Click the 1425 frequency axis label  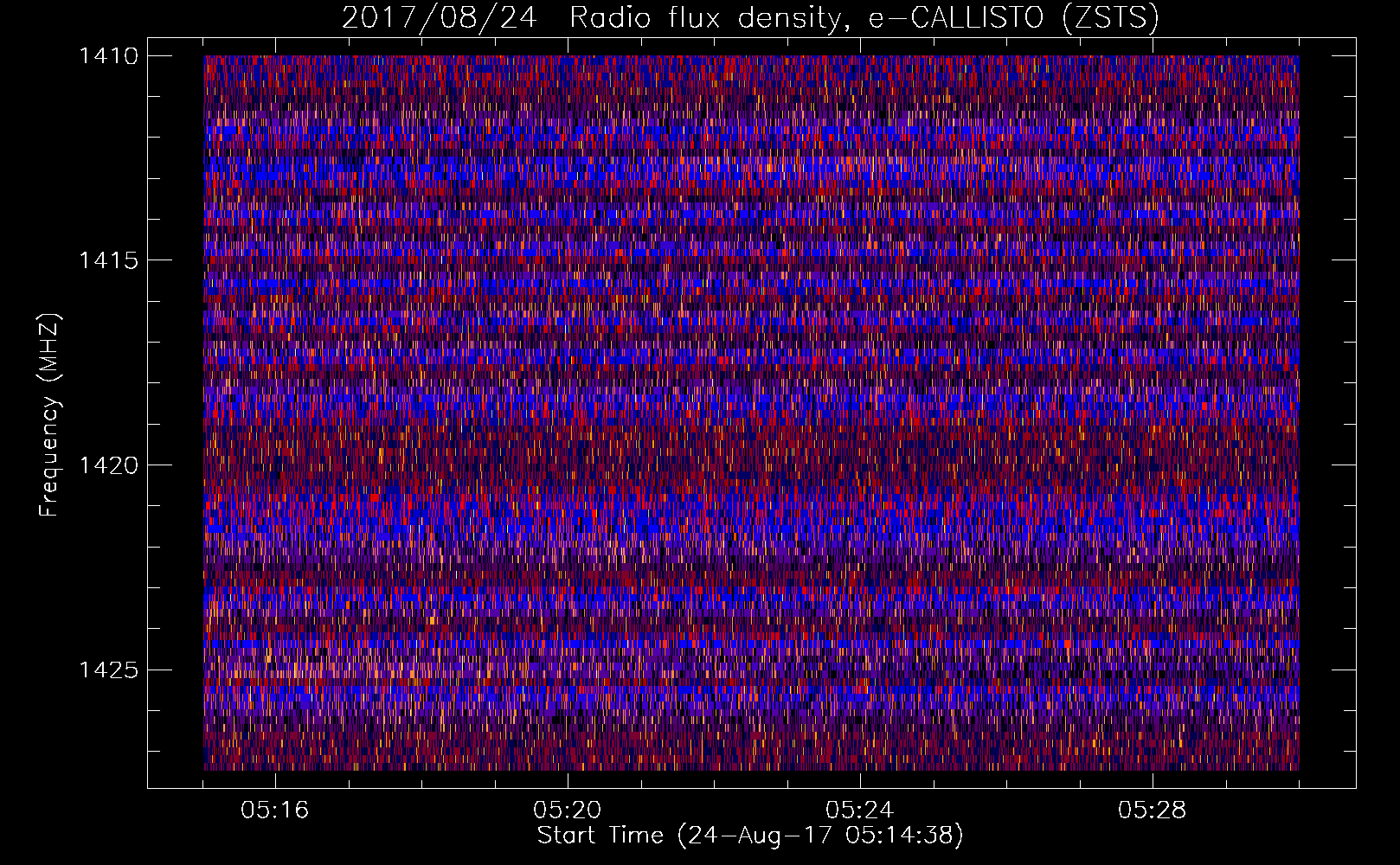coord(108,670)
